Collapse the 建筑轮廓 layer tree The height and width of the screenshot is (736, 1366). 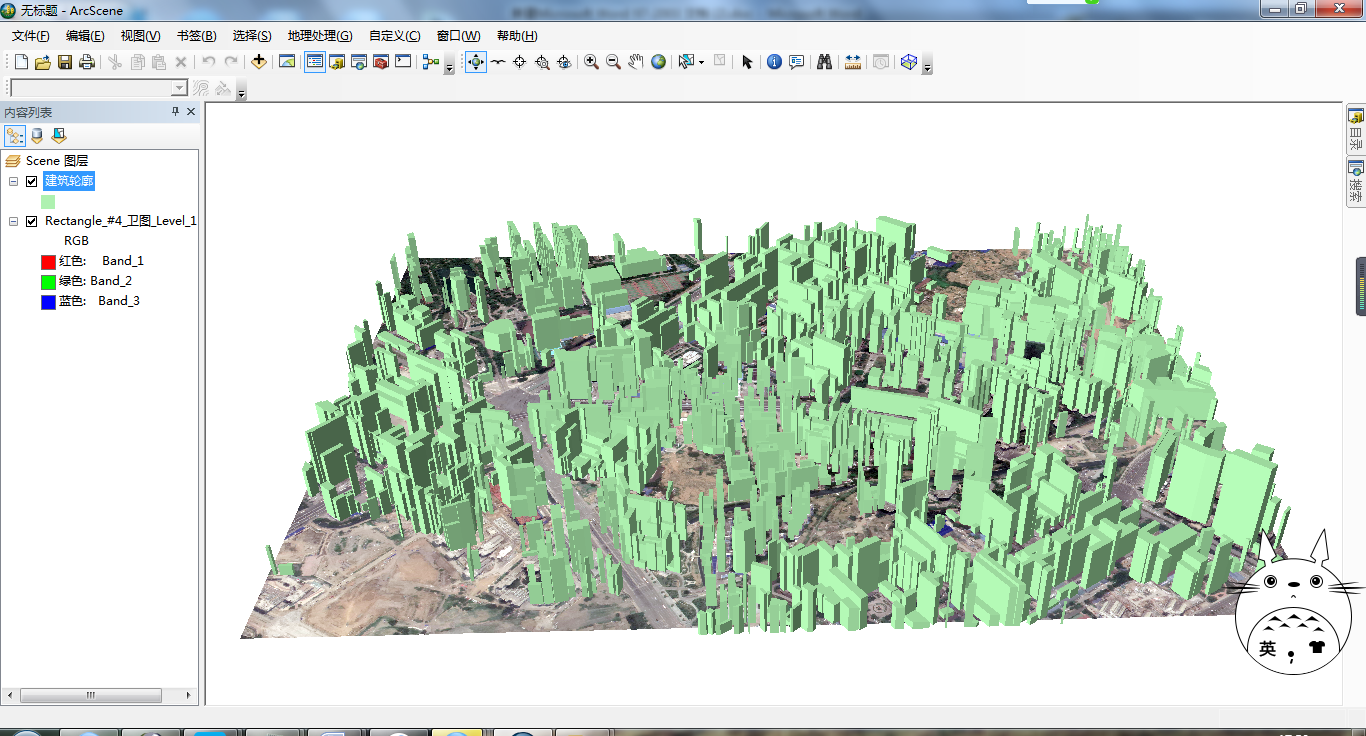point(14,181)
